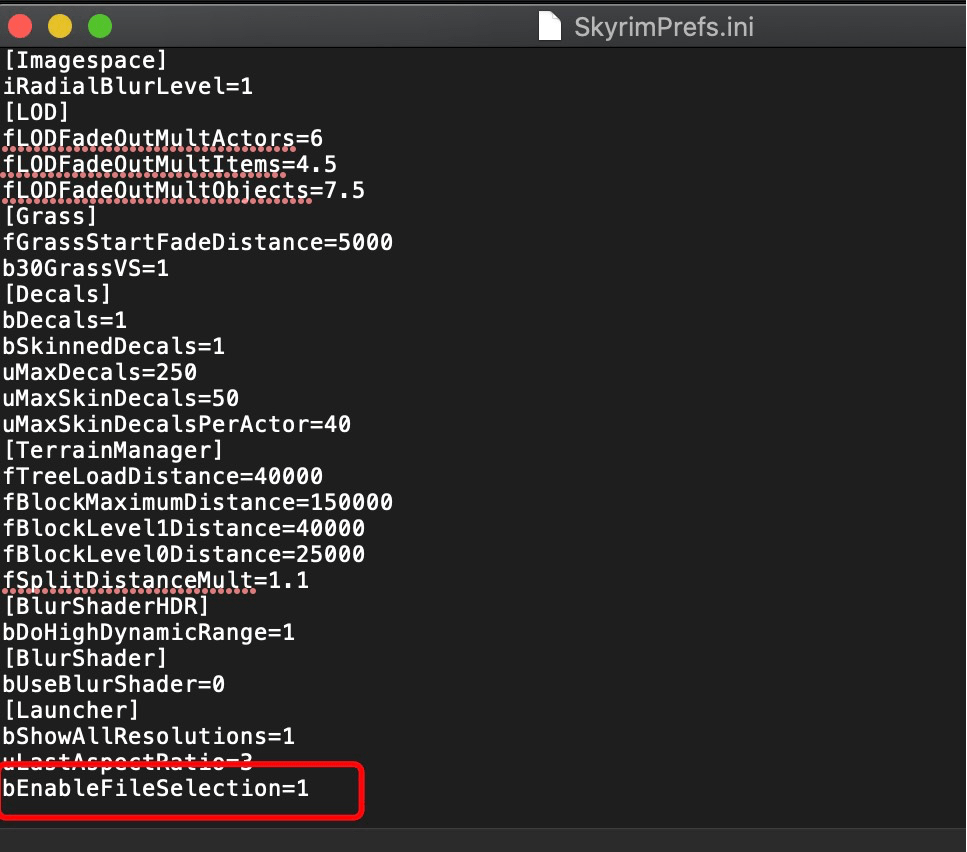The image size is (967, 852).
Task: Click the [Imagespace] section header
Action: (85, 60)
